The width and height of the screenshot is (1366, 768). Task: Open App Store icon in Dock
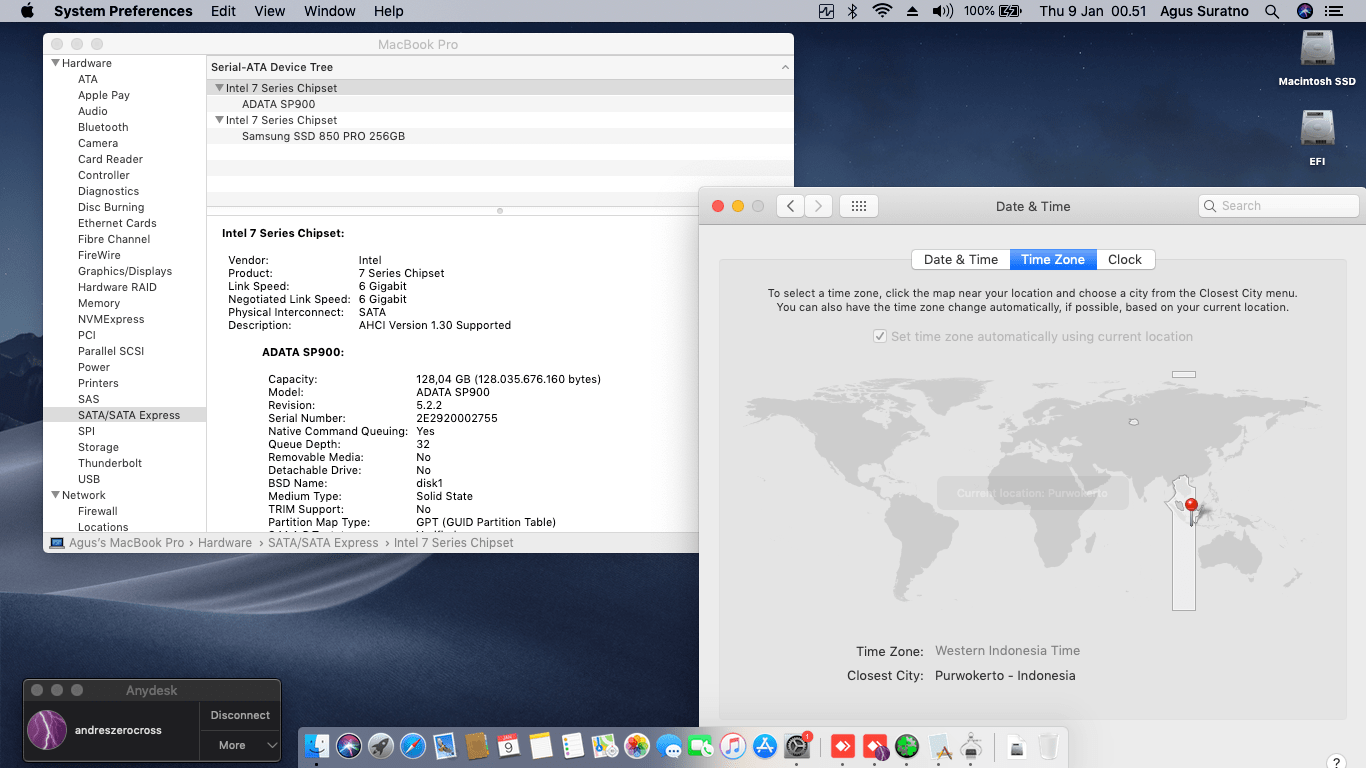[x=765, y=746]
